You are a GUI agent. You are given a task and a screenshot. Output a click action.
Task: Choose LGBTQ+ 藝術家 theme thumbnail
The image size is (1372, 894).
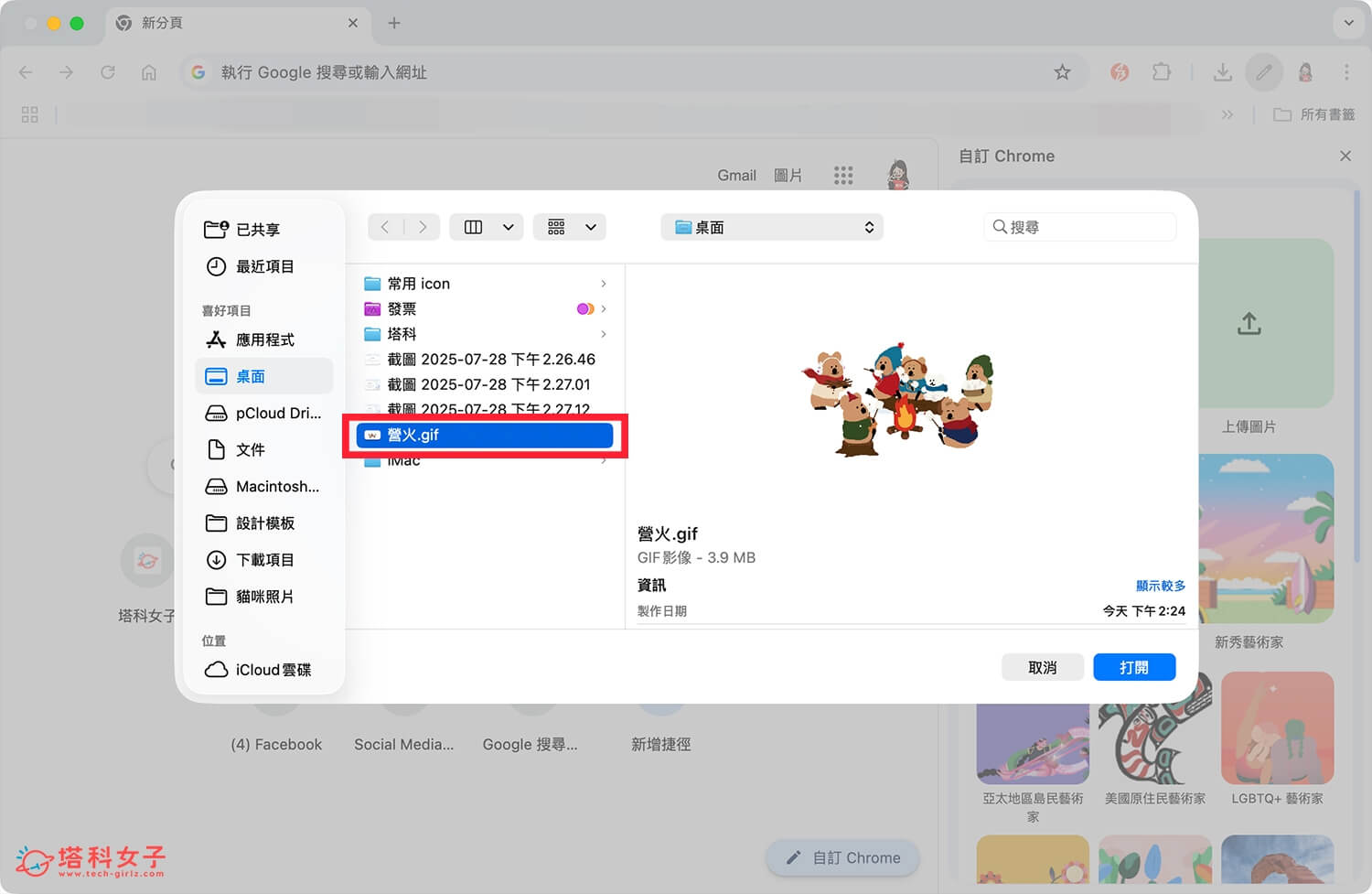(1278, 729)
